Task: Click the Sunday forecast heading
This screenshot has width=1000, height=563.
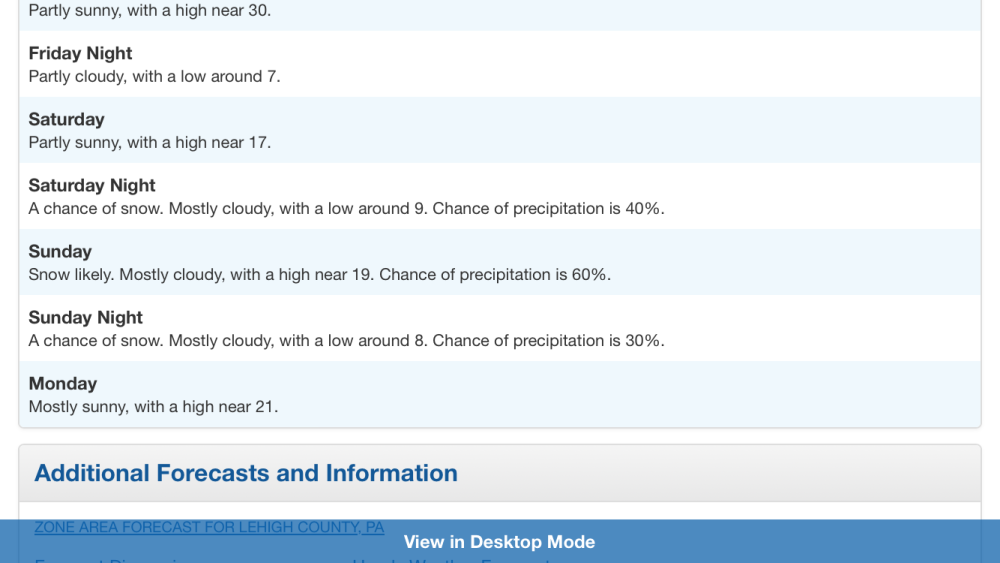Action: (x=60, y=252)
